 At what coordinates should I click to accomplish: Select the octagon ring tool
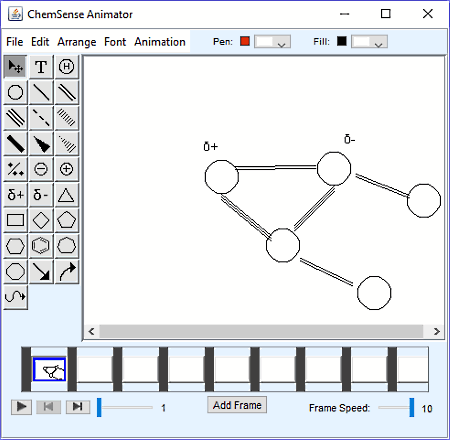tap(15, 271)
